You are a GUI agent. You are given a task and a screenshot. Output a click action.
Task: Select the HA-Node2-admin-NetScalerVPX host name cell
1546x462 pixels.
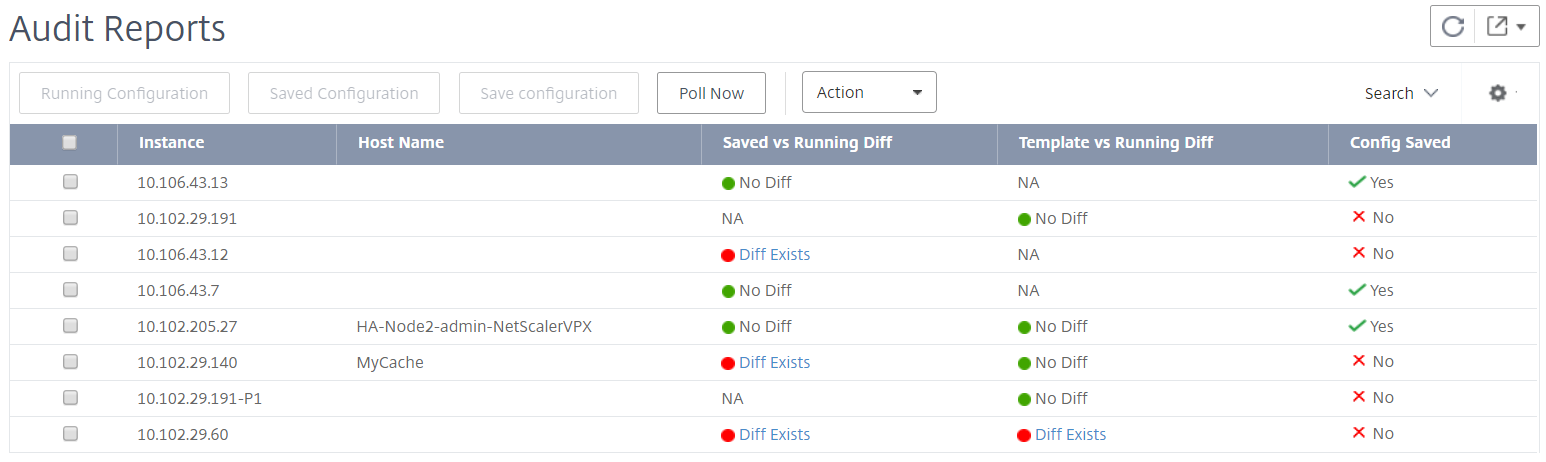pos(474,326)
